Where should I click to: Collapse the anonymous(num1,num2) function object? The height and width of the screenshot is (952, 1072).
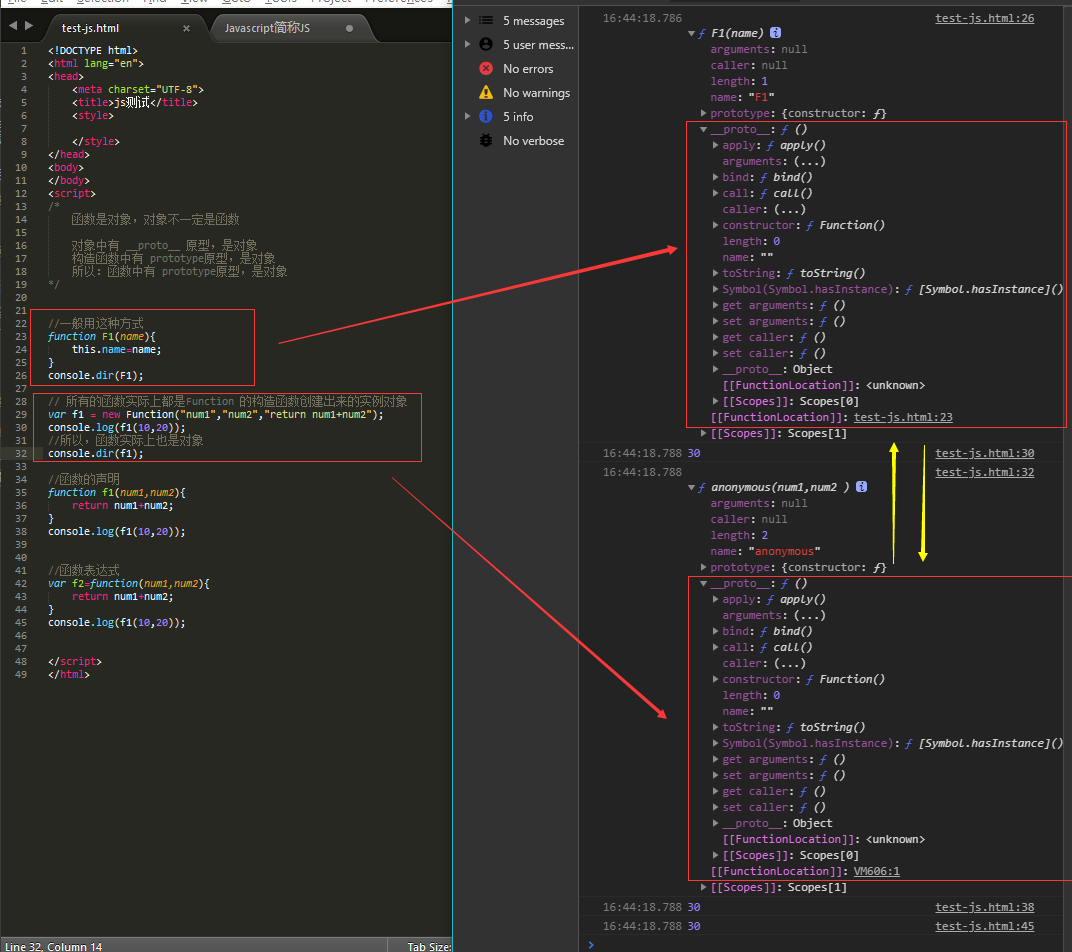691,487
